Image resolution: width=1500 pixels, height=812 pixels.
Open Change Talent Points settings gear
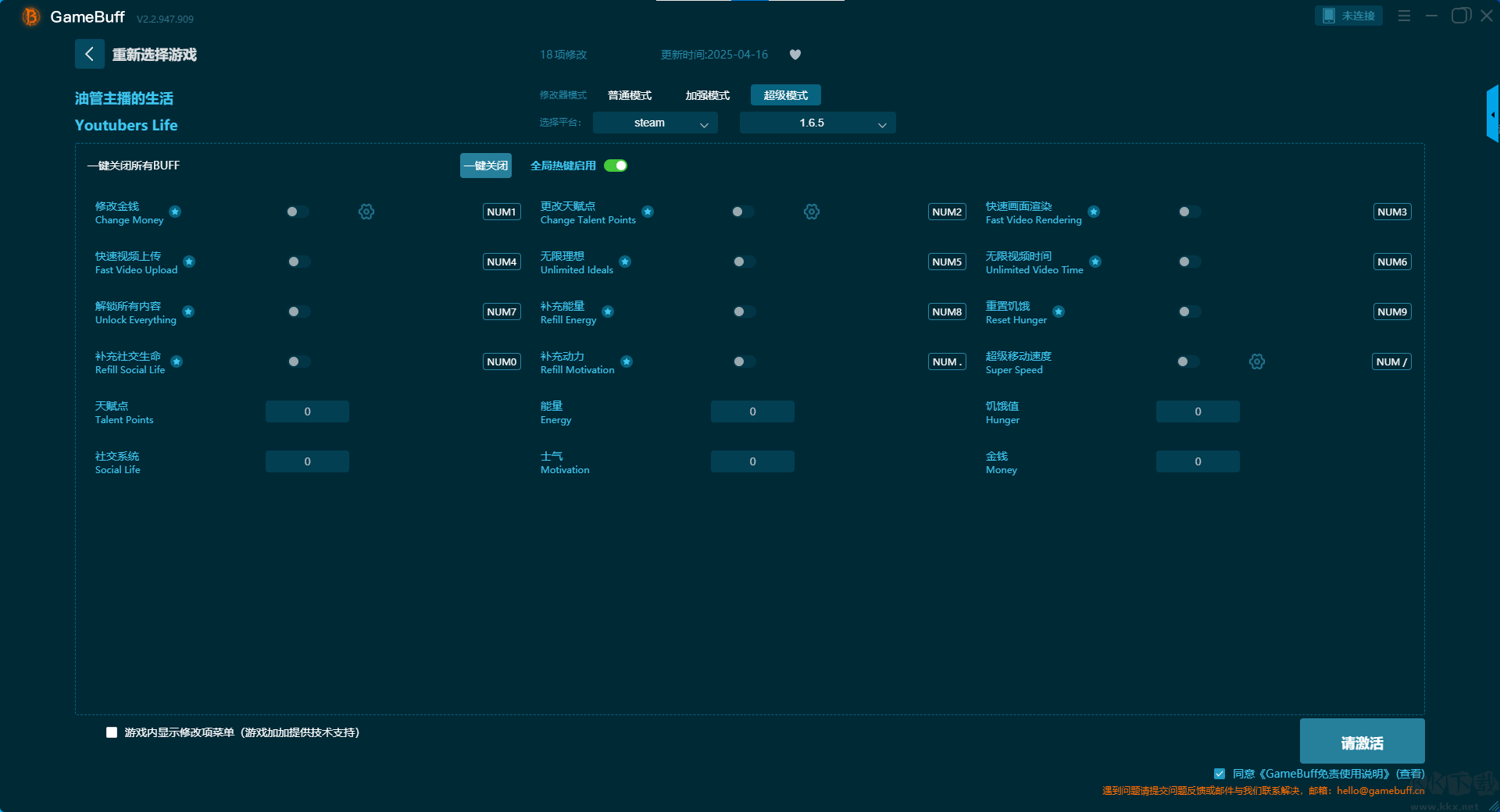[x=812, y=212]
